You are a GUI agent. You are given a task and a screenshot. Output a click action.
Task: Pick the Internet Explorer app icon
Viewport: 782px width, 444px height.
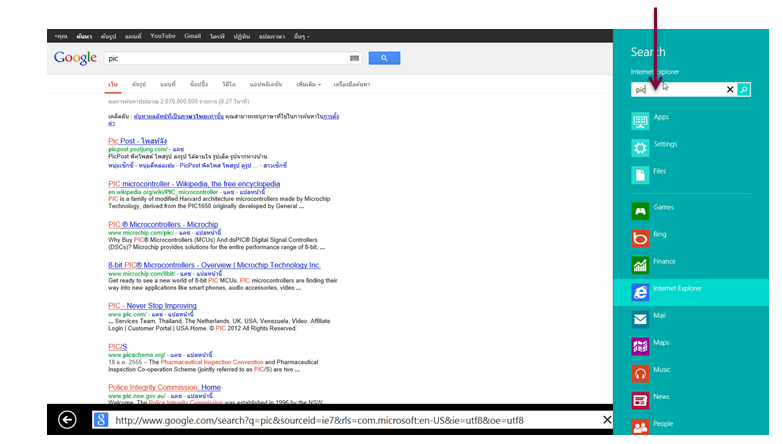tap(640, 292)
